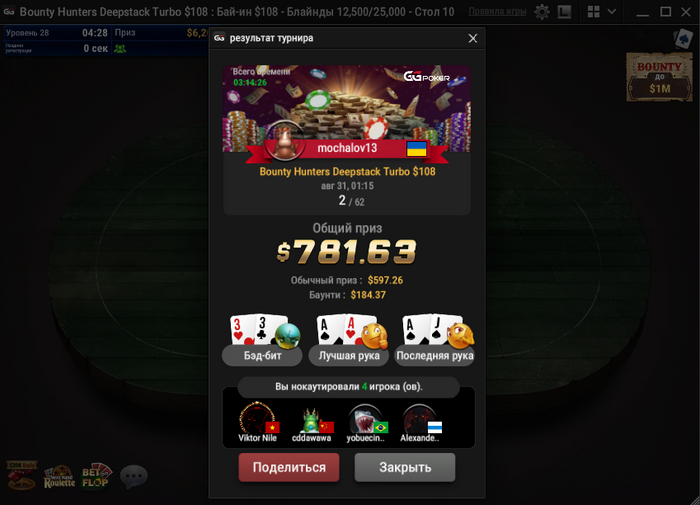This screenshot has height=505, width=700.
Task: Select the Бэд-бит hand replay
Action: (x=262, y=340)
